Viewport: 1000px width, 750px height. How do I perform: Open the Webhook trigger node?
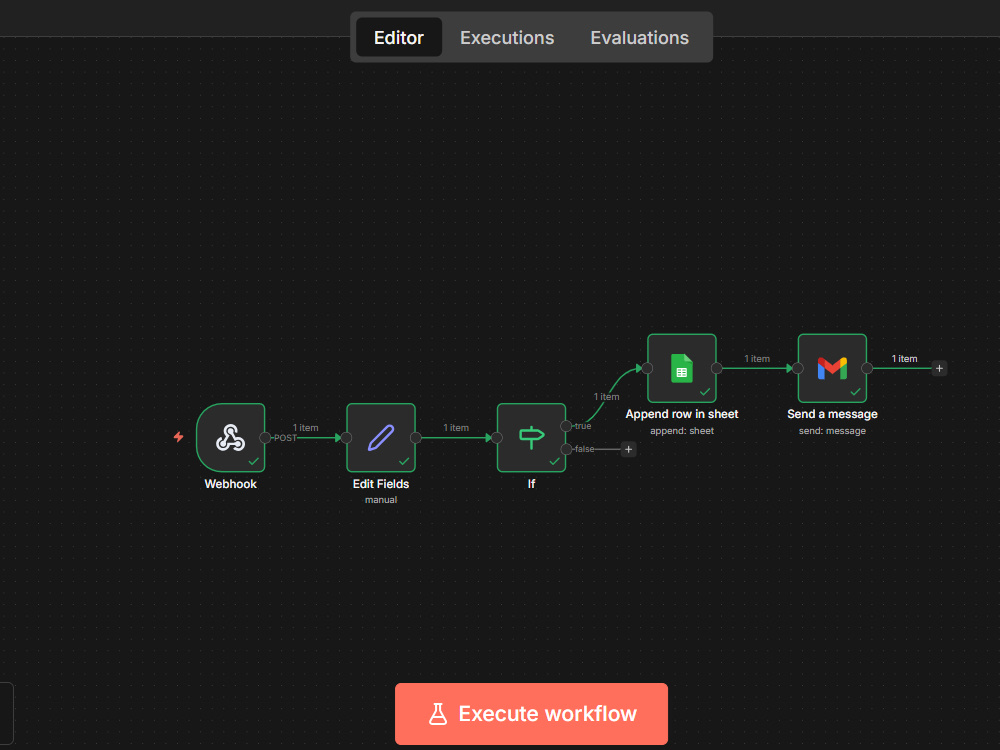[230, 438]
